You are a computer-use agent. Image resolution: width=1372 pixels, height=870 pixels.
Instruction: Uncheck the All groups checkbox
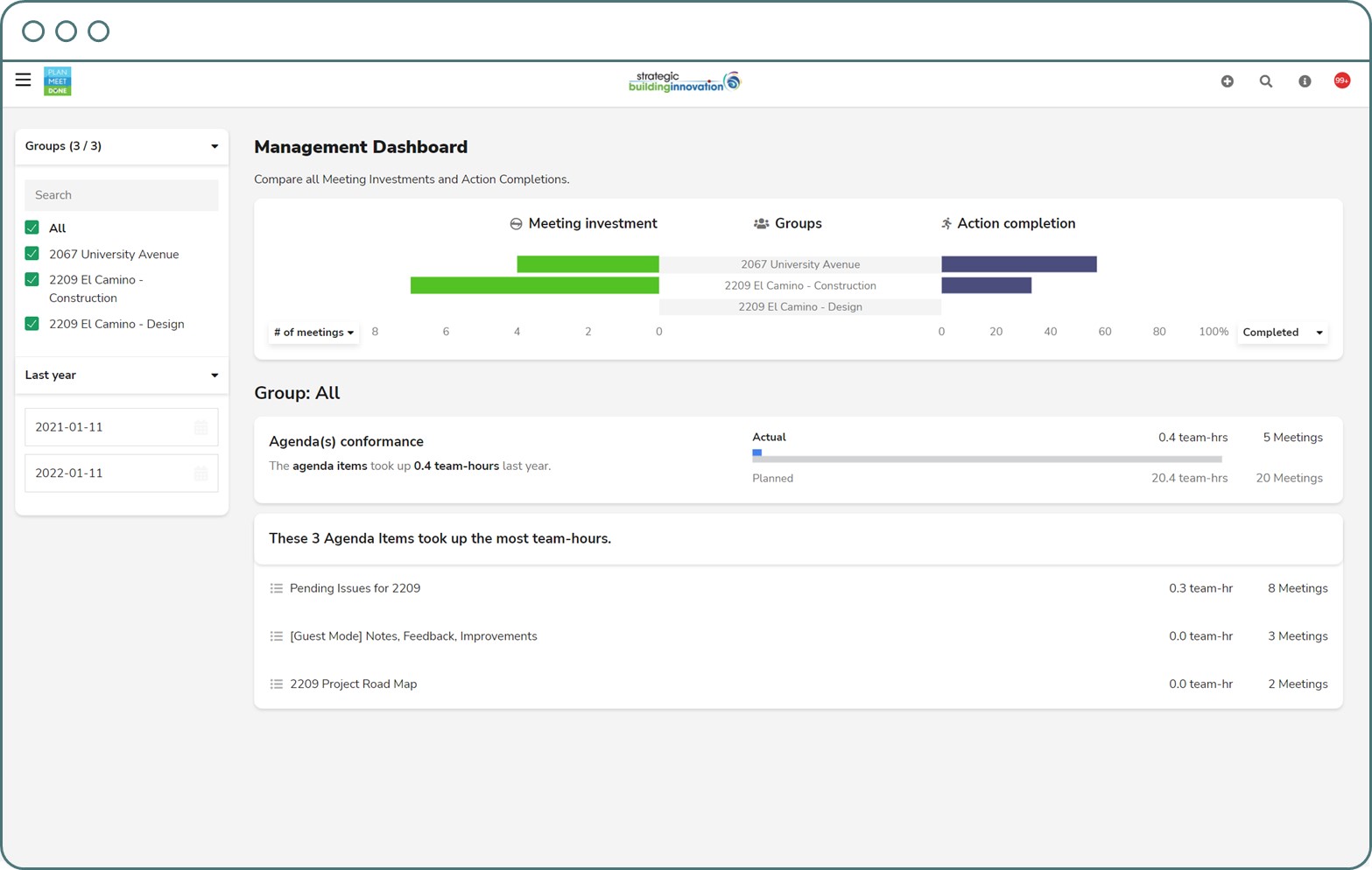pos(32,228)
